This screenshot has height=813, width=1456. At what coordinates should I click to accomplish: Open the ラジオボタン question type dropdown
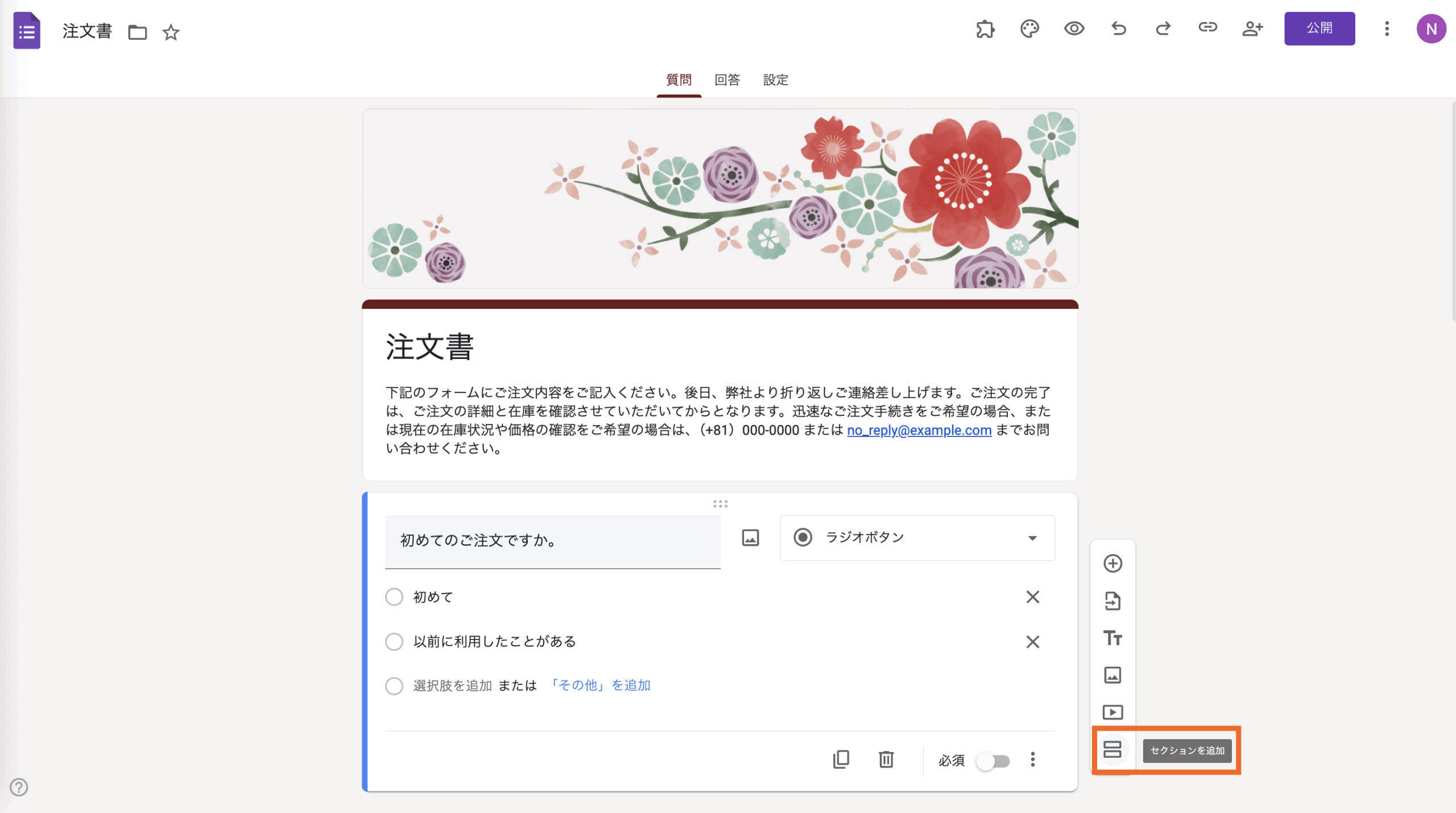coord(917,538)
